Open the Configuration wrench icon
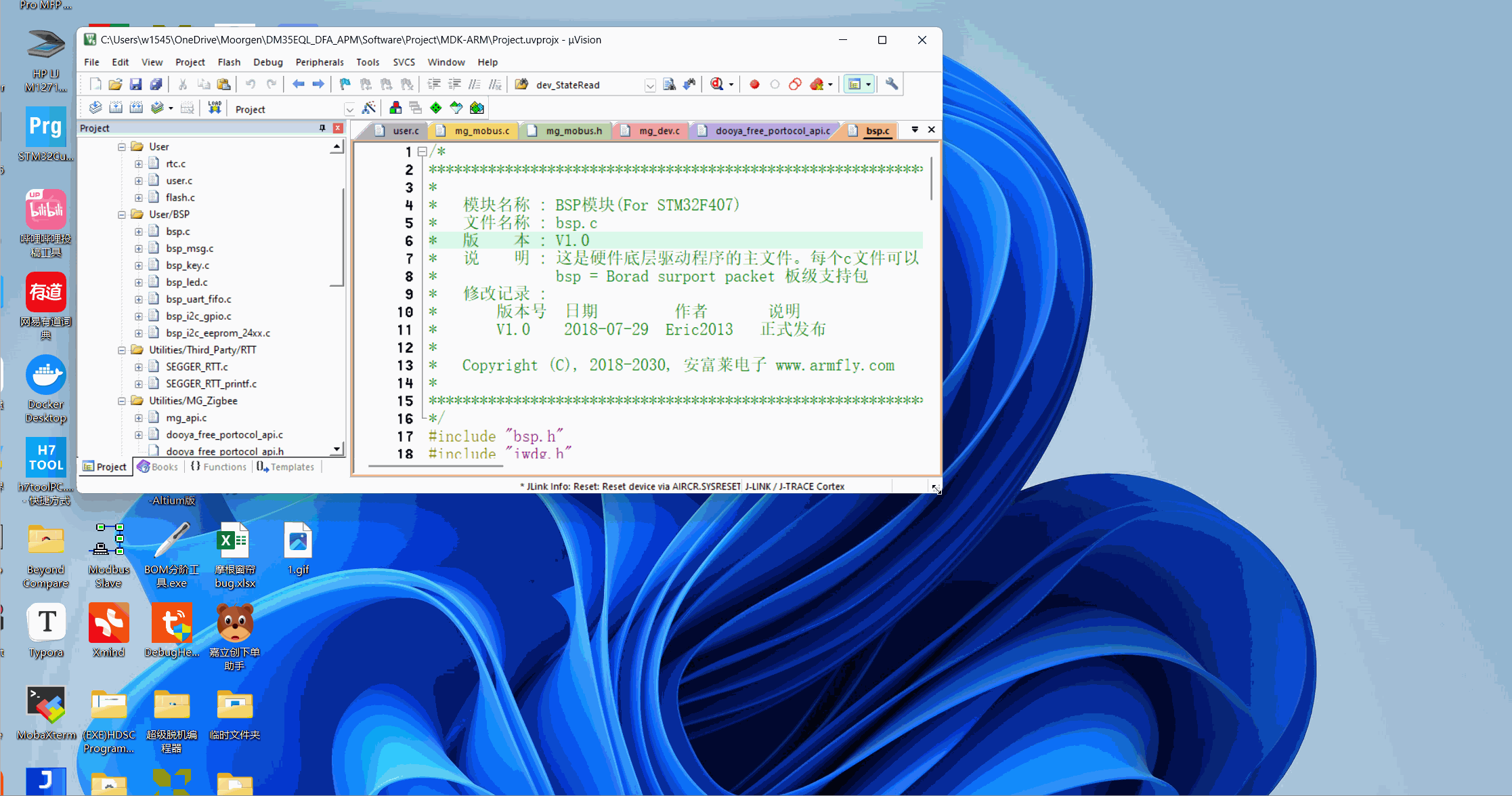This screenshot has height=796, width=1512. pyautogui.click(x=892, y=84)
